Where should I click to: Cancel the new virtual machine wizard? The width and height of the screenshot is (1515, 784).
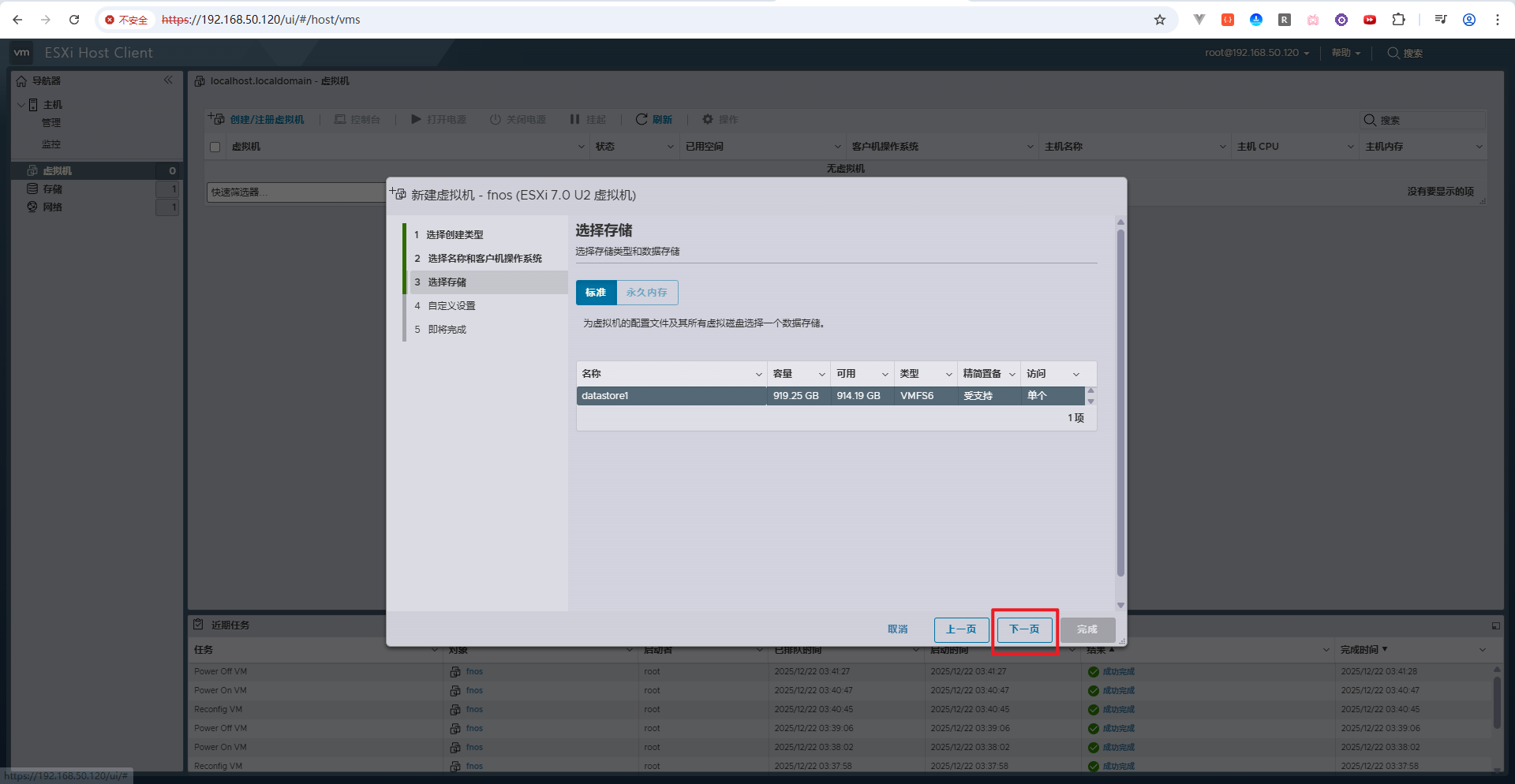[897, 629]
